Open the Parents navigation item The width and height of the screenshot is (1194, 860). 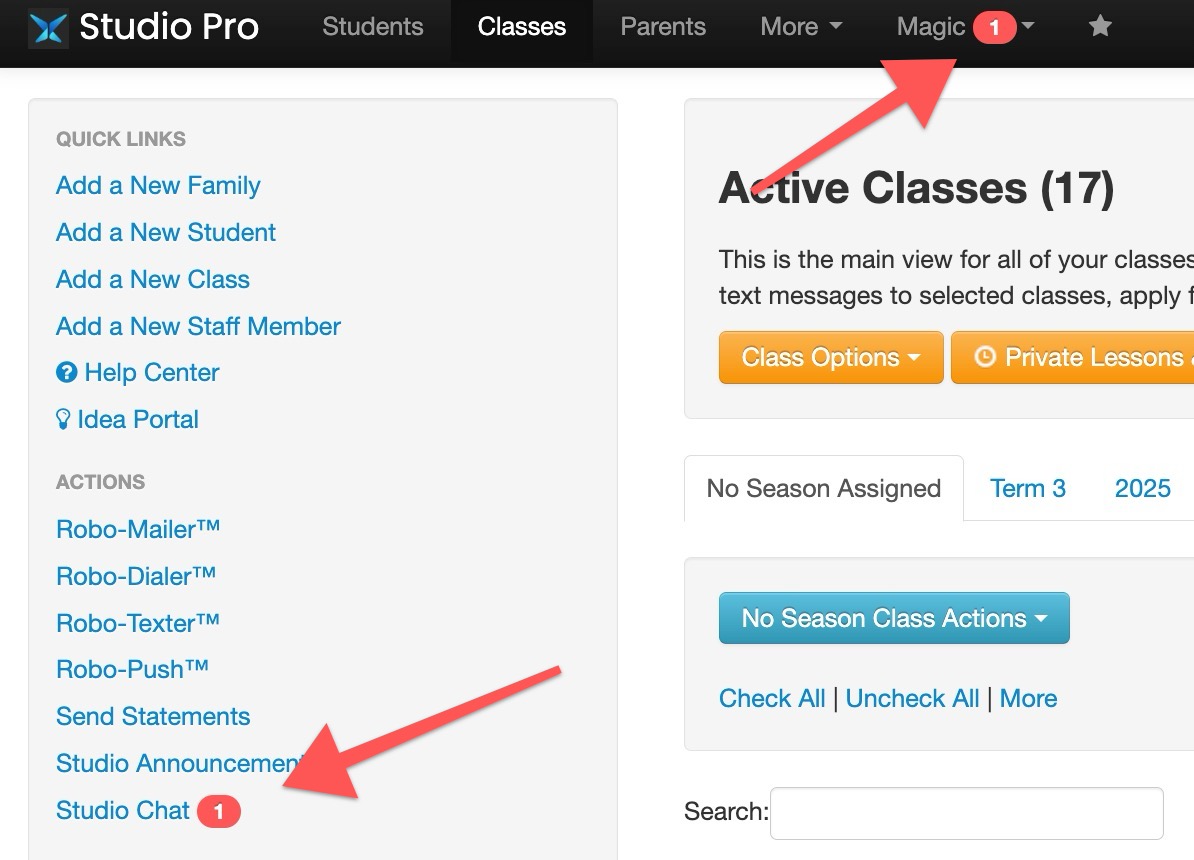coord(662,27)
